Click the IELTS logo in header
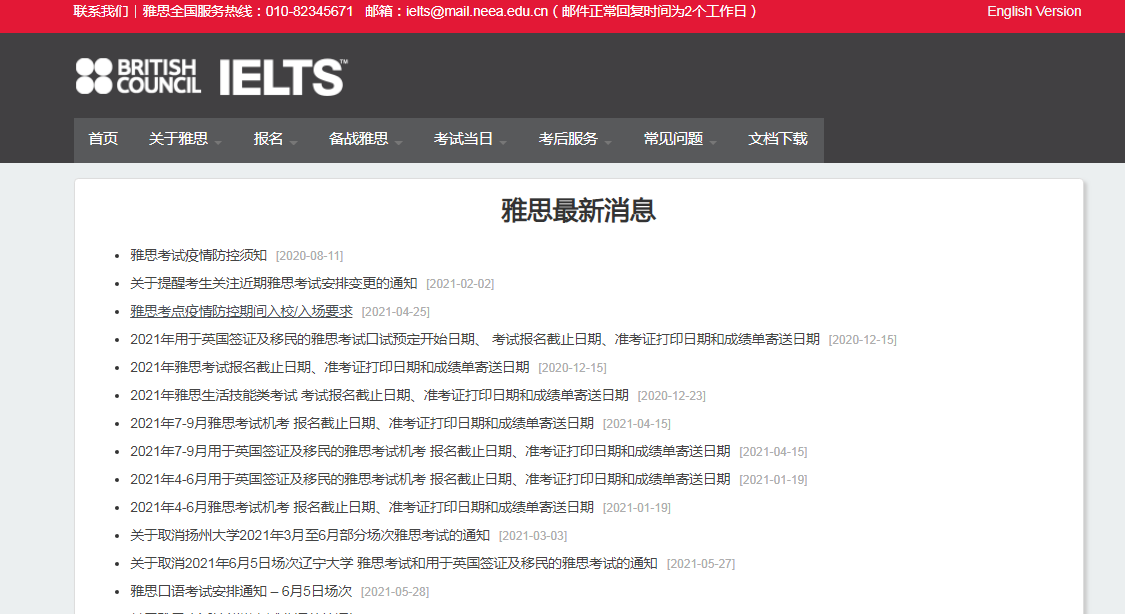This screenshot has height=614, width=1125. pos(282,77)
